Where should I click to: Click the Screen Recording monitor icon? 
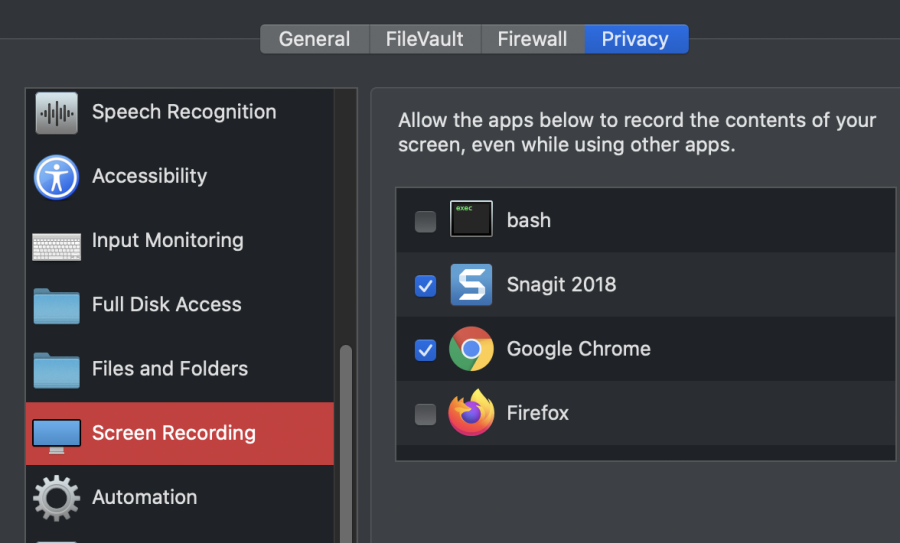coord(56,434)
